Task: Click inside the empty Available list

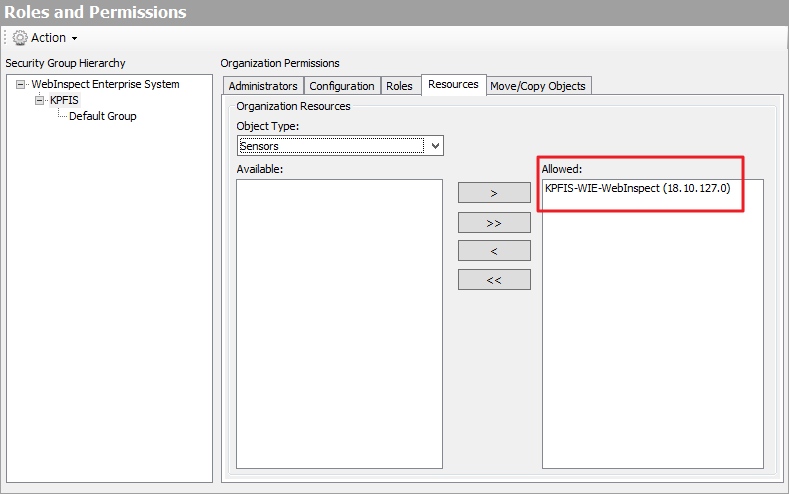Action: click(339, 320)
